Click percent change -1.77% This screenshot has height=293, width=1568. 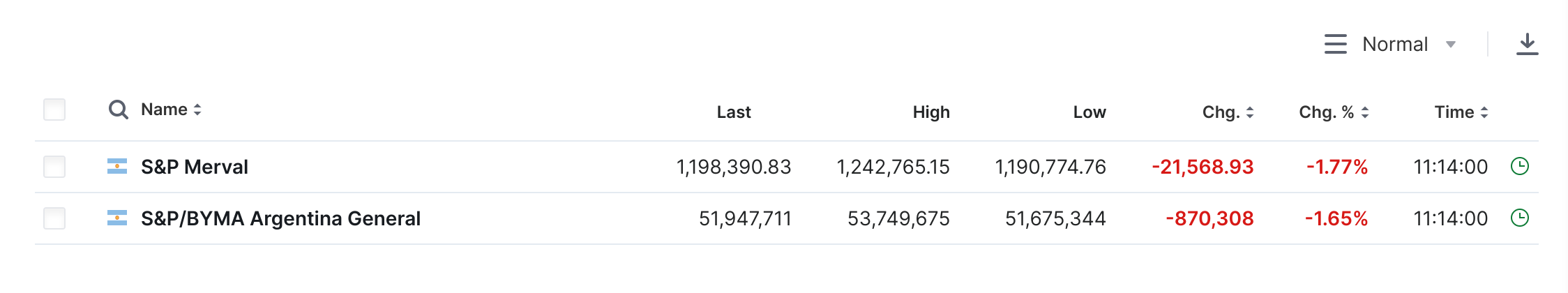tap(1336, 167)
